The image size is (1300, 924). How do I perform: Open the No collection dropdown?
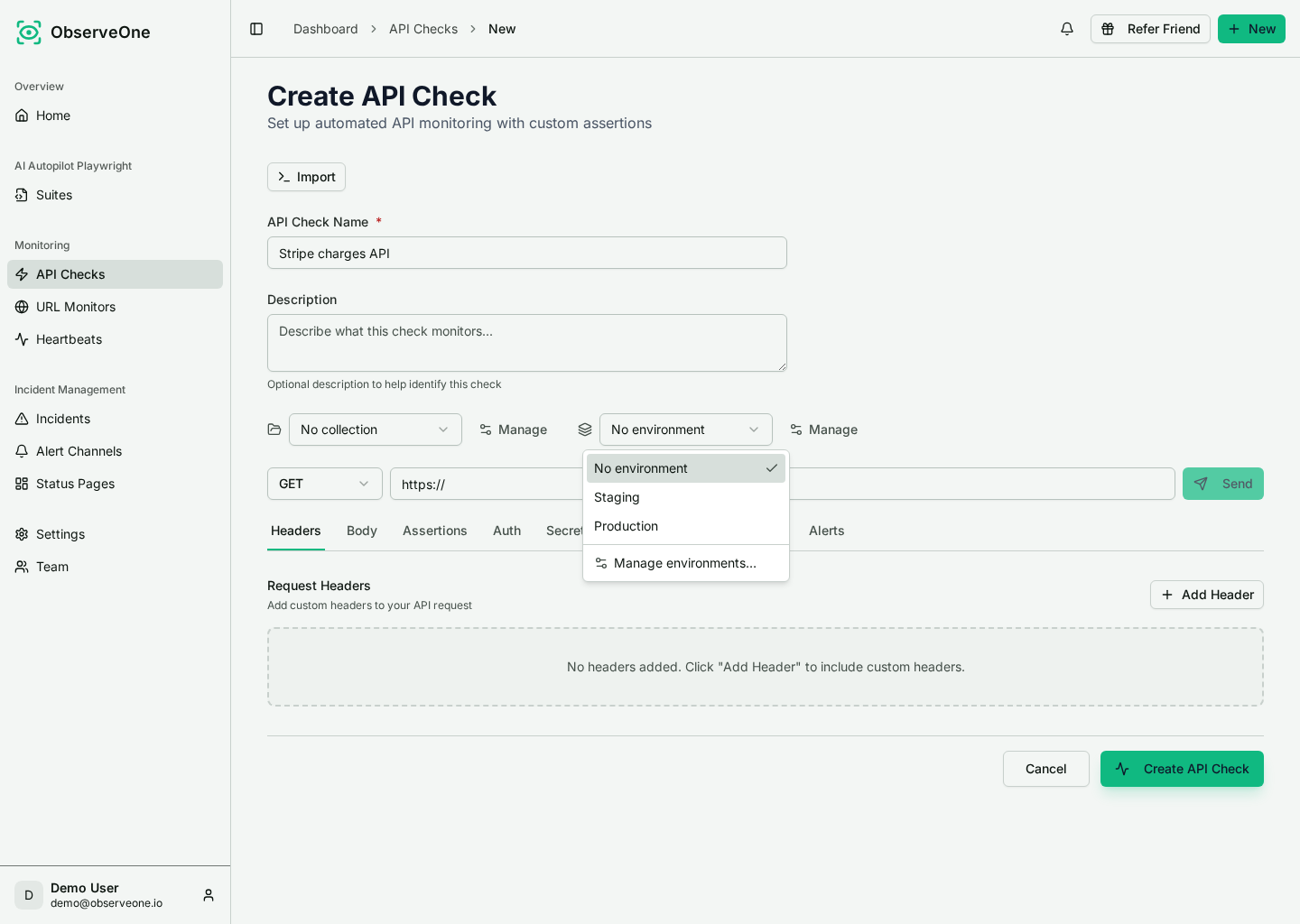[x=376, y=430]
